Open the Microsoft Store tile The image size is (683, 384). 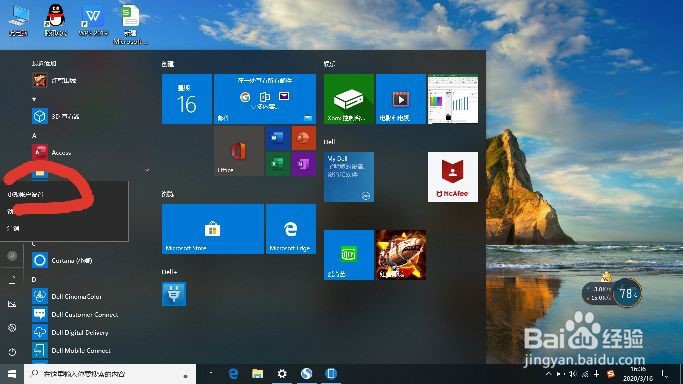(x=213, y=229)
